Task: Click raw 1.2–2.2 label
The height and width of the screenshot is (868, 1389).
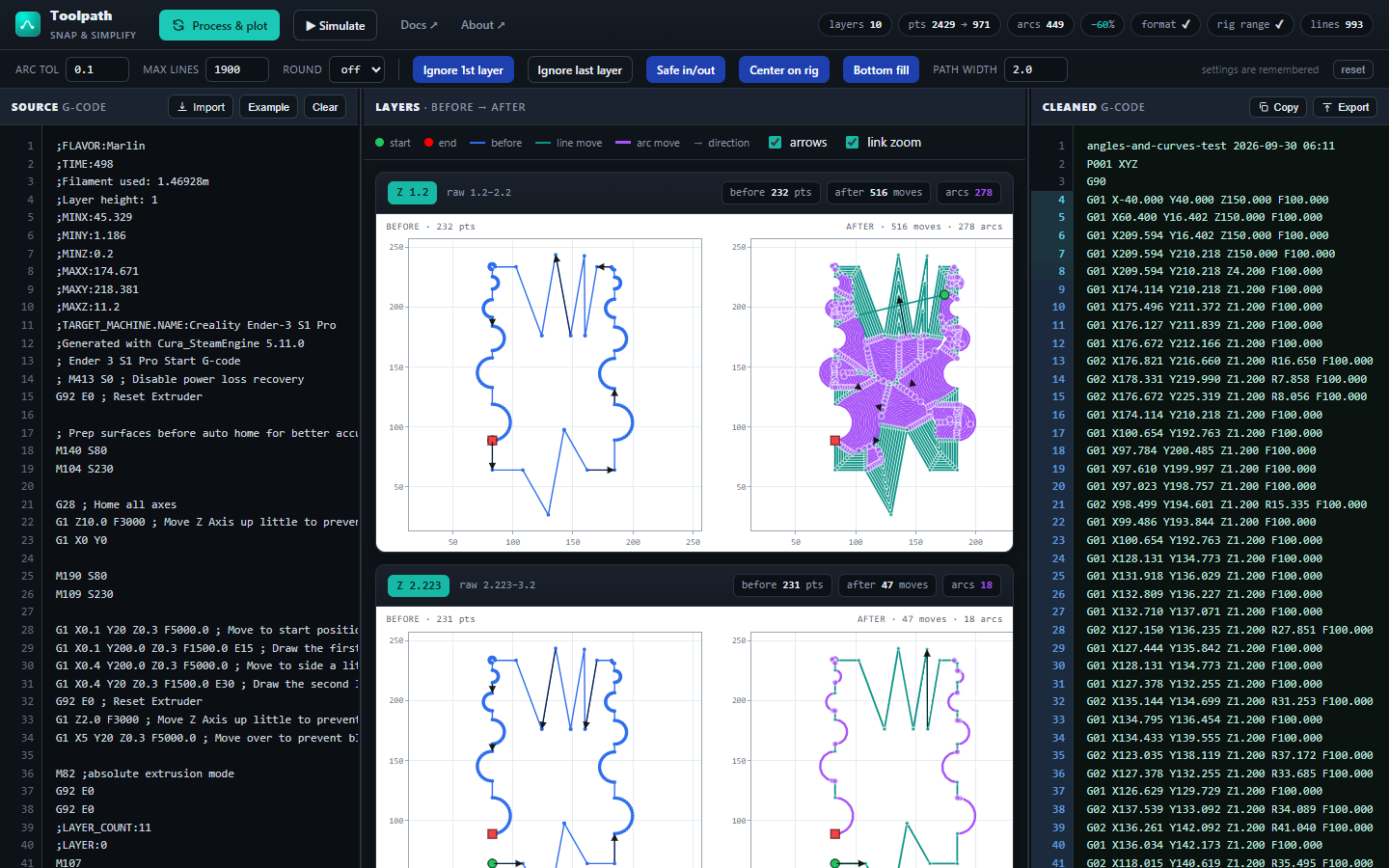Action: click(x=479, y=193)
